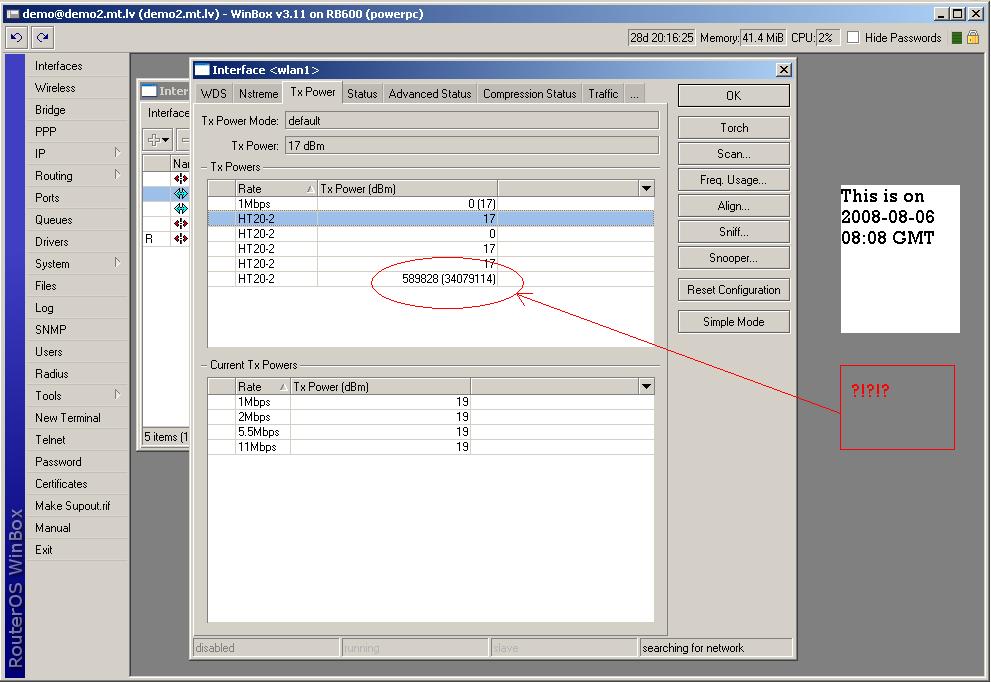The height and width of the screenshot is (682, 991).
Task: Open the more tabs ellipsis
Action: (635, 94)
